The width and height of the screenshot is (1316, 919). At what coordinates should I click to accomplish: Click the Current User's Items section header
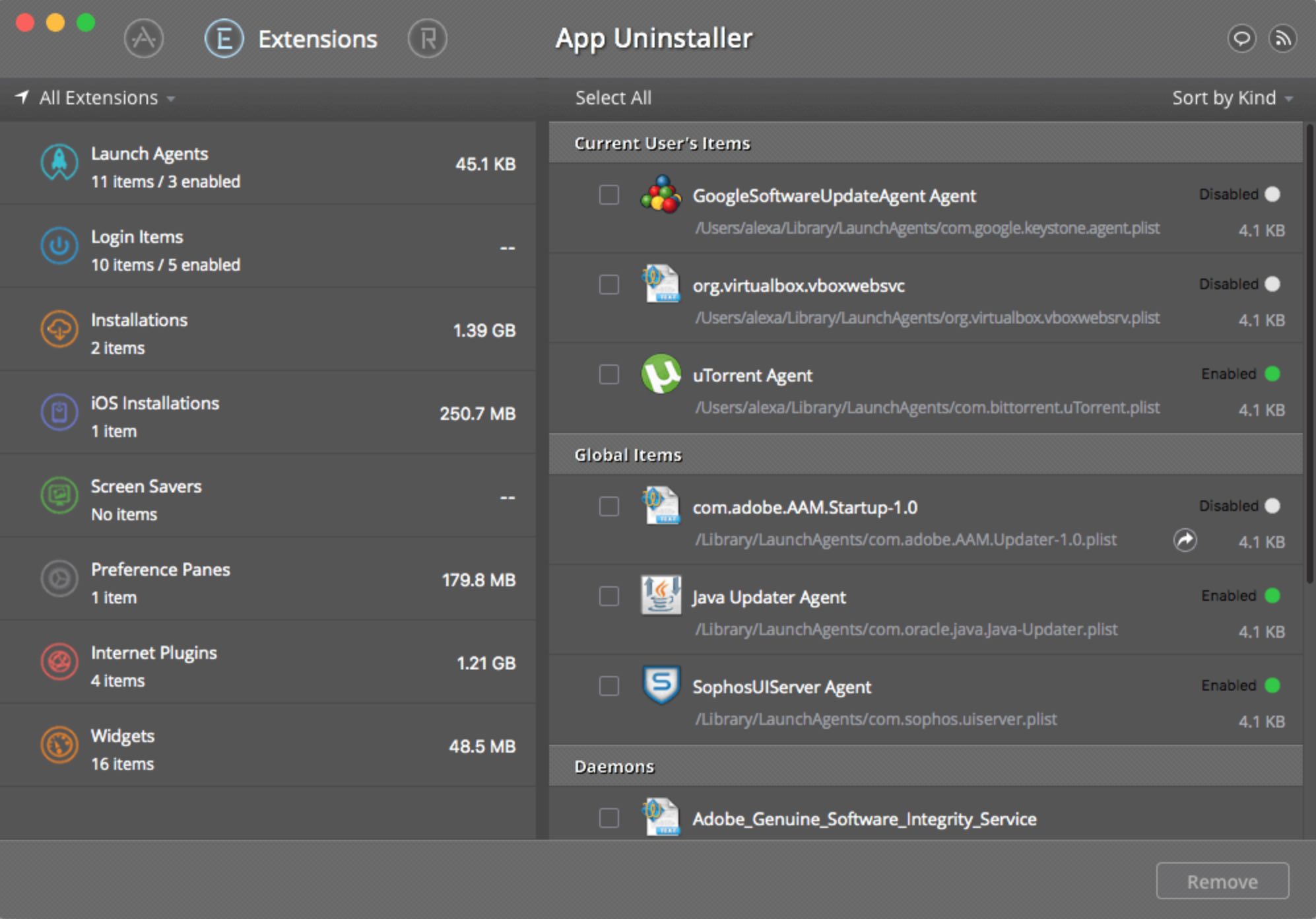click(925, 143)
